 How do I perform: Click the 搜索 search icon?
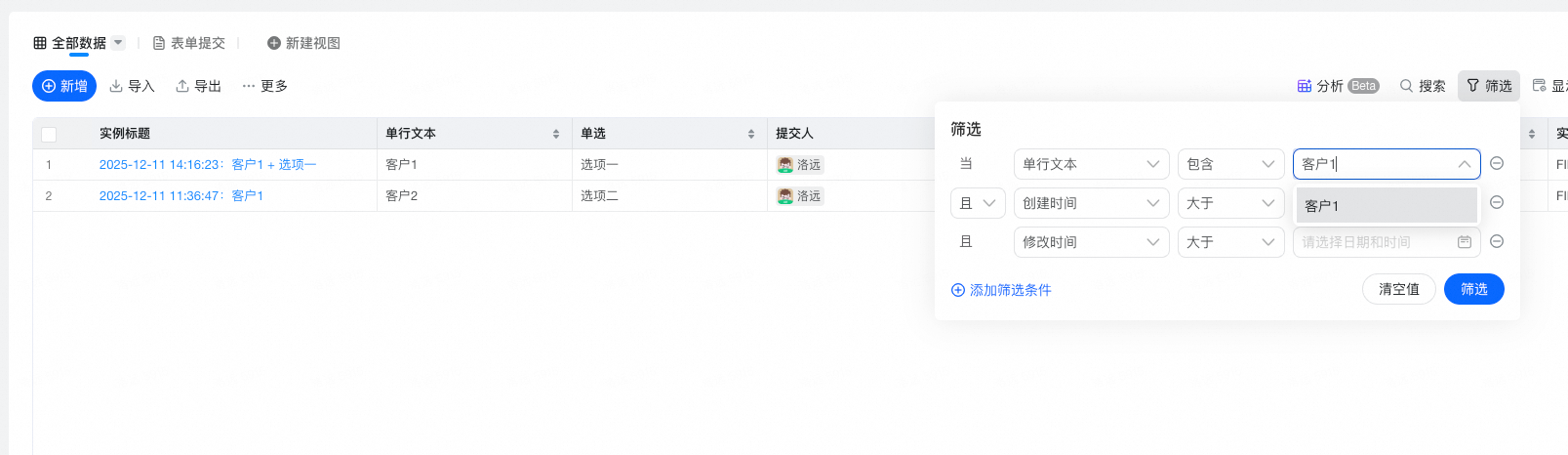tap(1406, 86)
